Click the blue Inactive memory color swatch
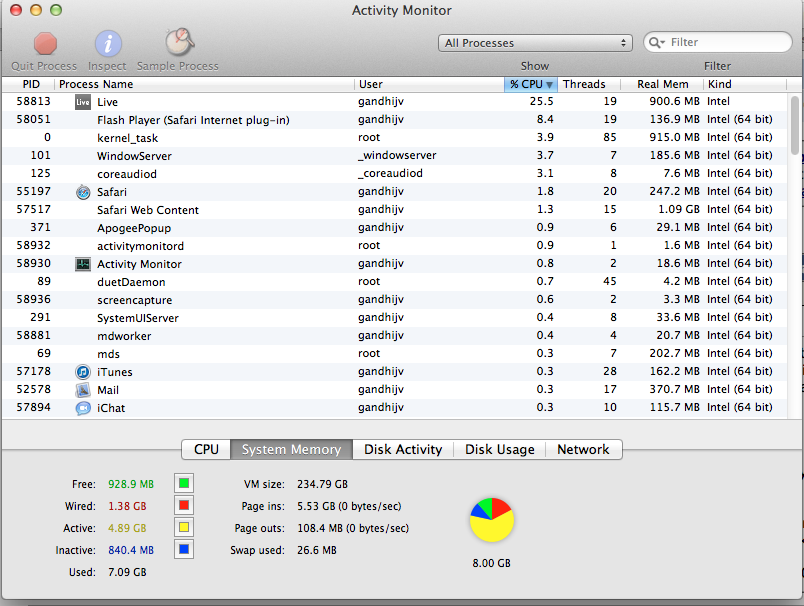804x606 pixels. coord(184,550)
